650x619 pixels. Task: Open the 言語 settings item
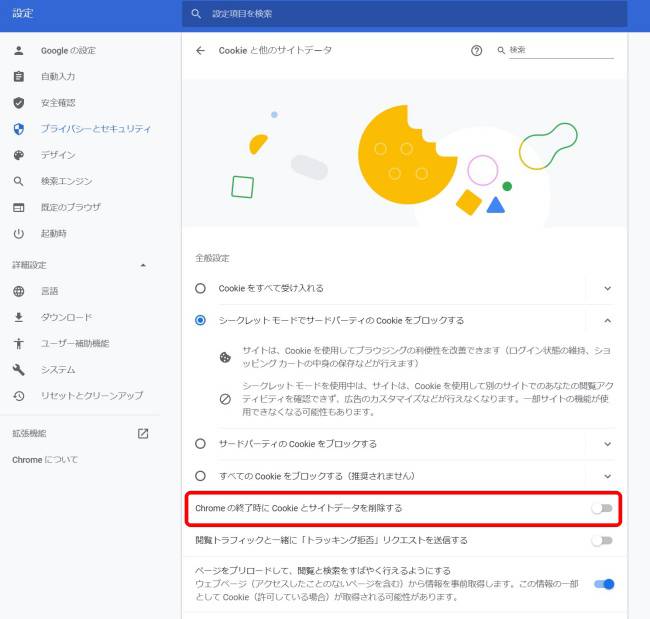pos(49,291)
